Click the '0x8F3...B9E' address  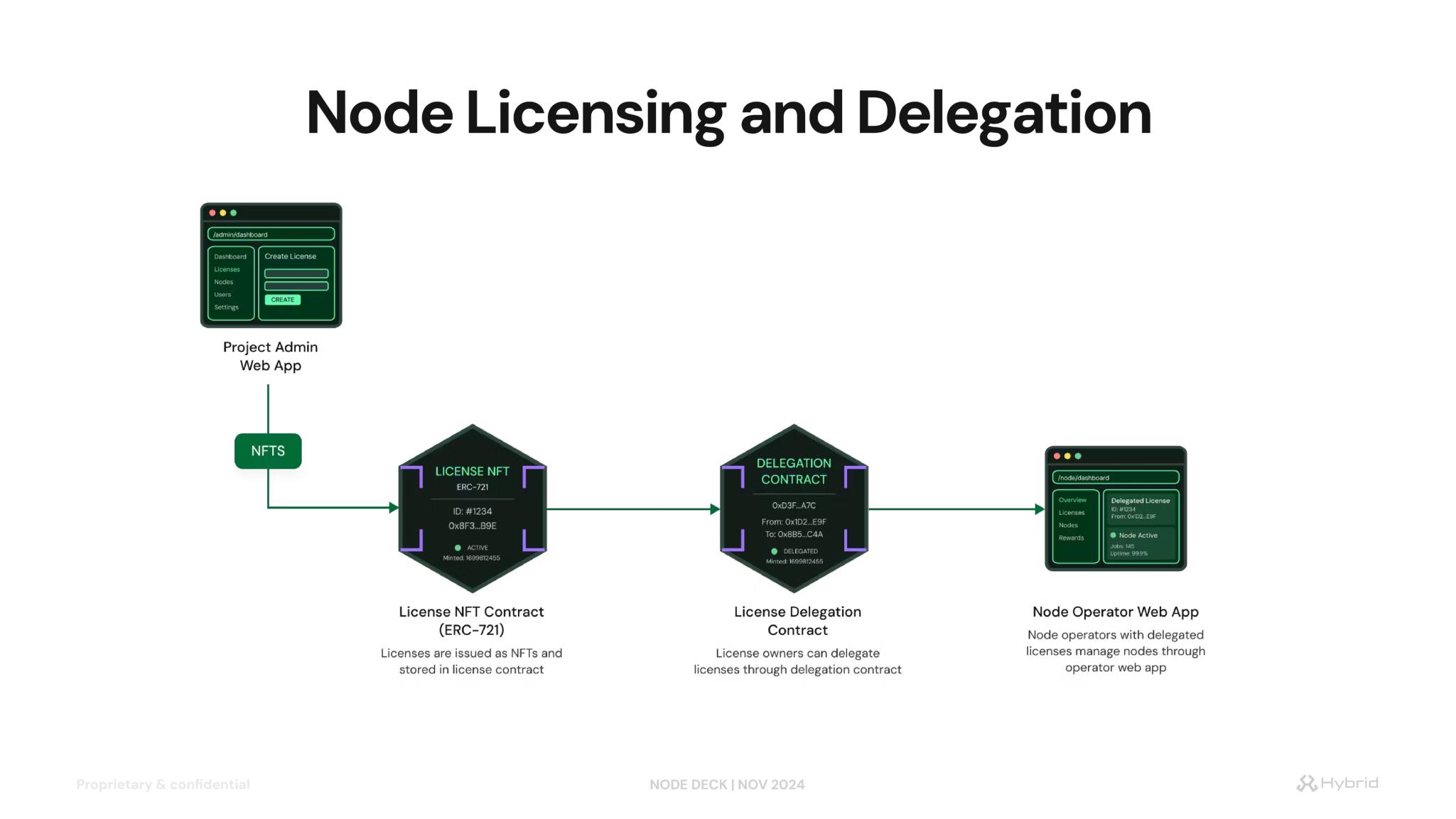click(x=473, y=526)
